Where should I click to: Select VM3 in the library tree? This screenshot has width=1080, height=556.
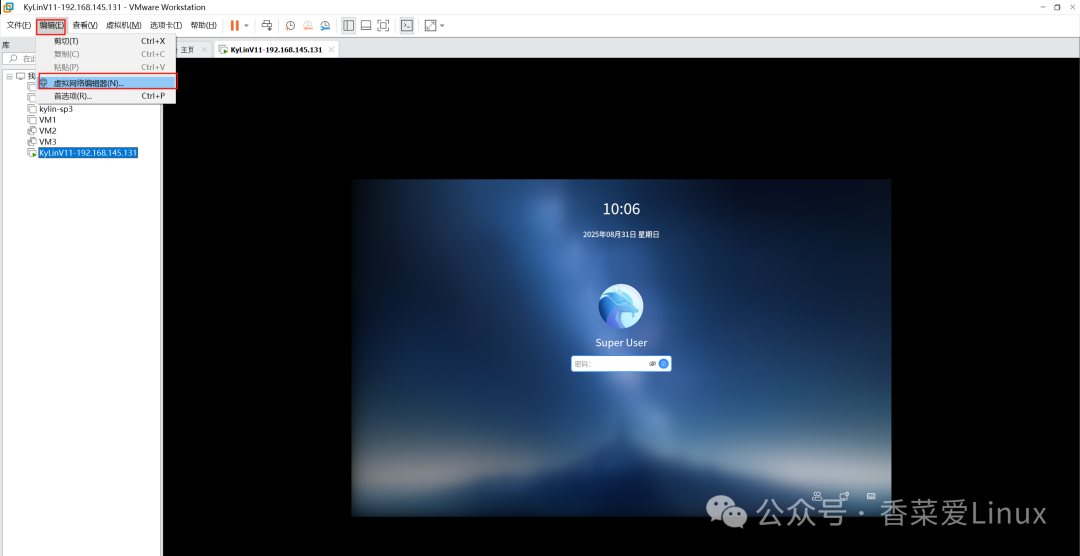click(48, 142)
